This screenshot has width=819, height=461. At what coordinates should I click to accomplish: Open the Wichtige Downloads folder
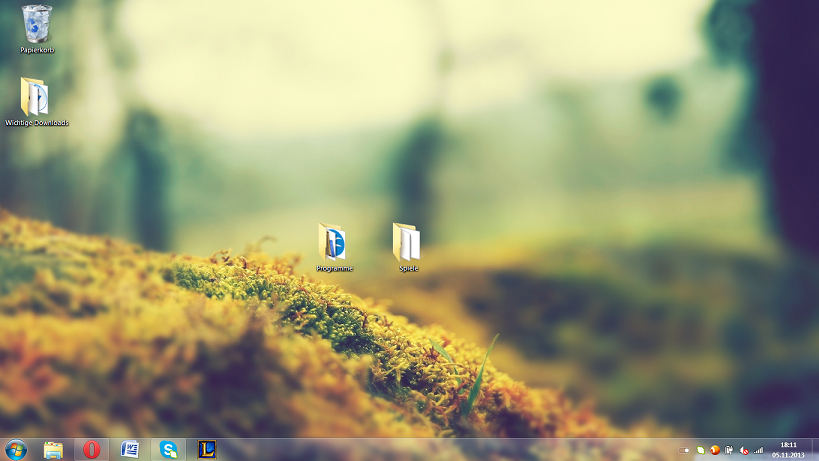coord(36,97)
